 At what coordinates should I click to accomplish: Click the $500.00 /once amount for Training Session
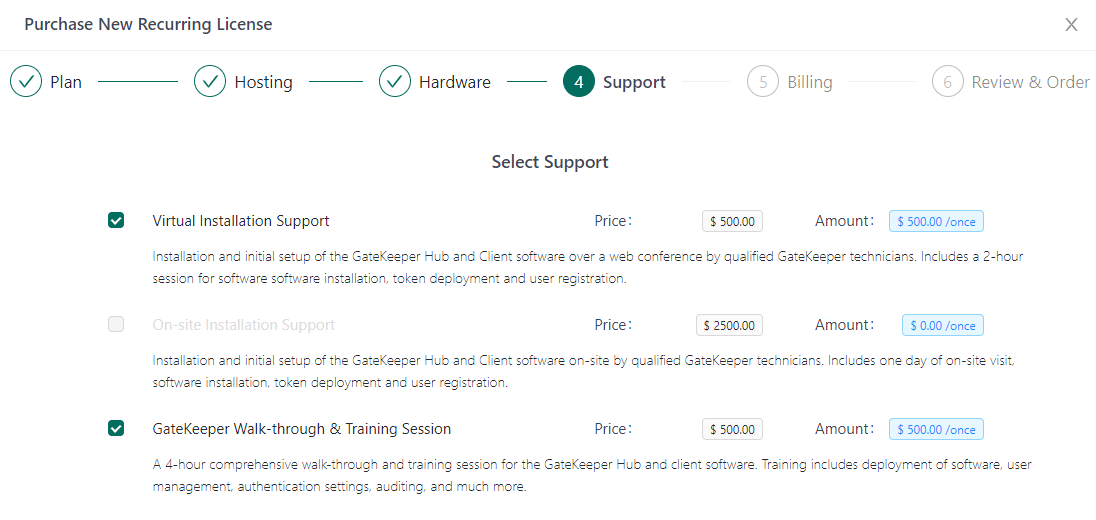point(936,429)
